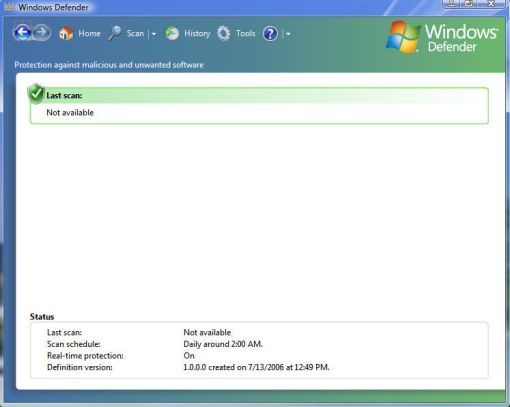Open the Home page label
The width and height of the screenshot is (510, 407).
point(89,33)
